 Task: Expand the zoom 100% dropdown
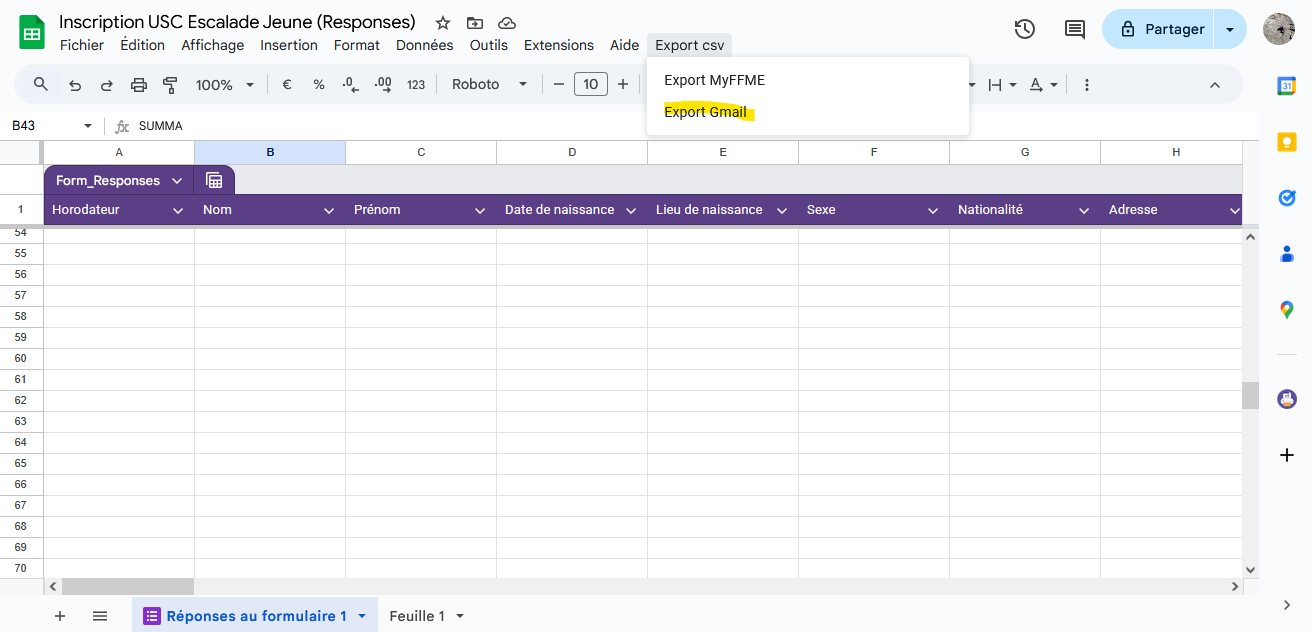[x=225, y=85]
